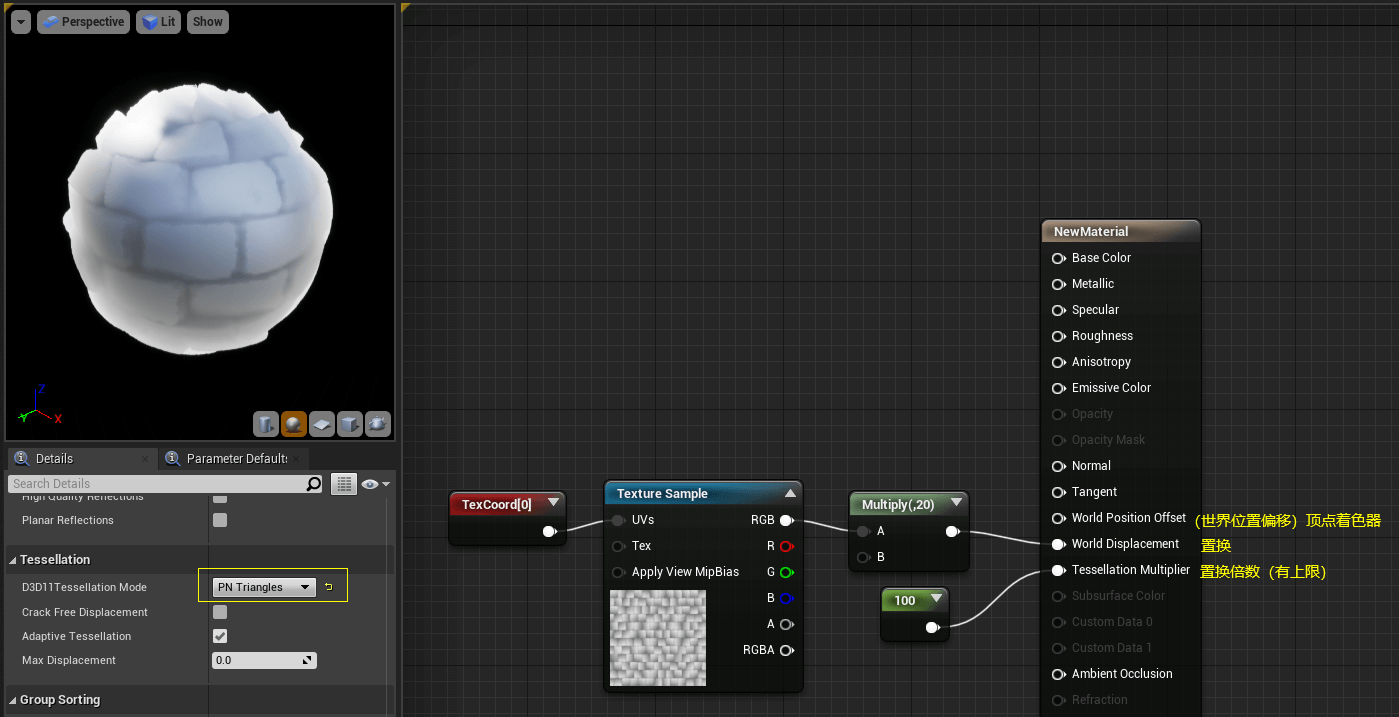The image size is (1399, 717).
Task: Click the Max Displacement value field
Action: click(x=264, y=660)
